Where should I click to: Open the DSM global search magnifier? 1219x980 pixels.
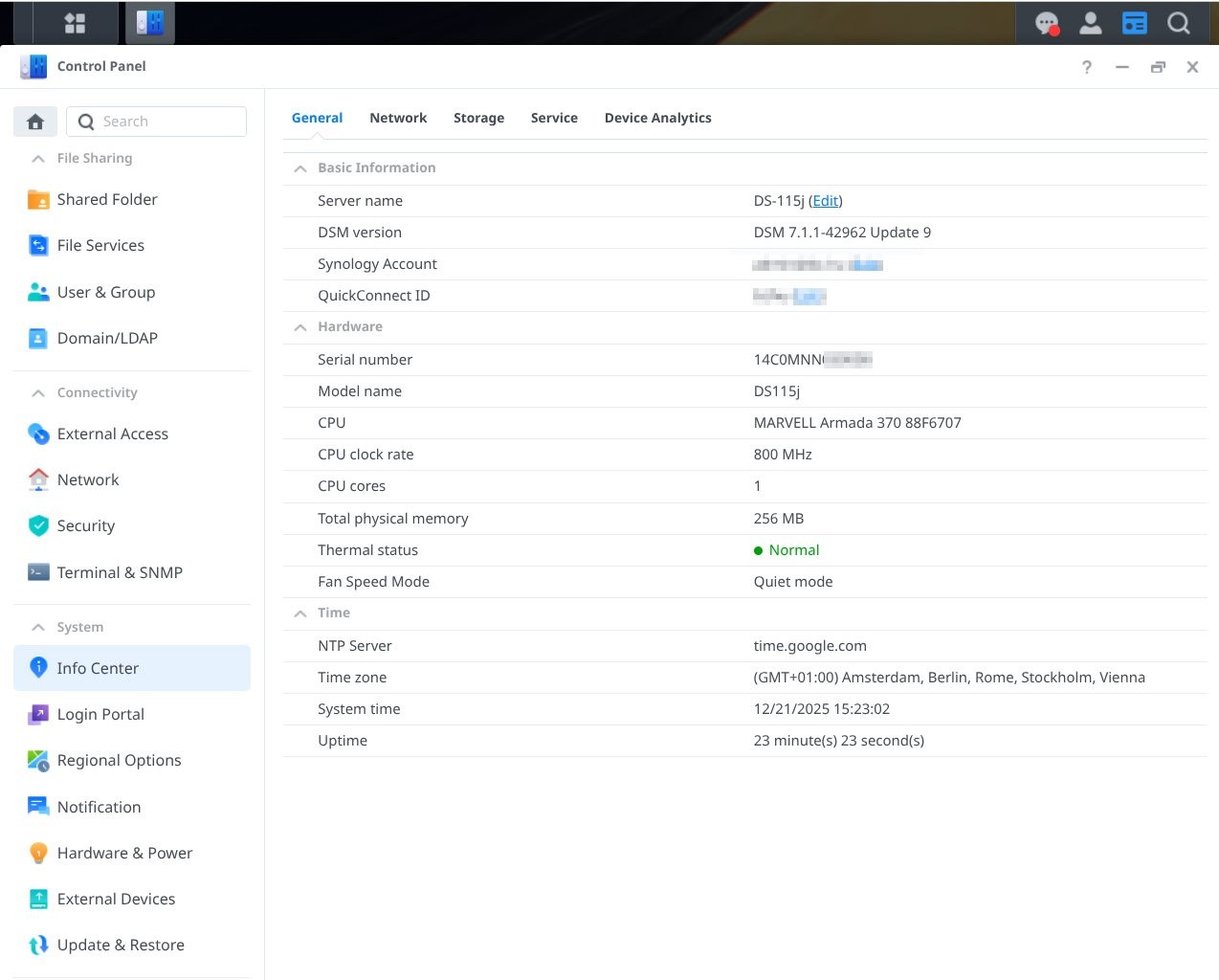(1179, 23)
